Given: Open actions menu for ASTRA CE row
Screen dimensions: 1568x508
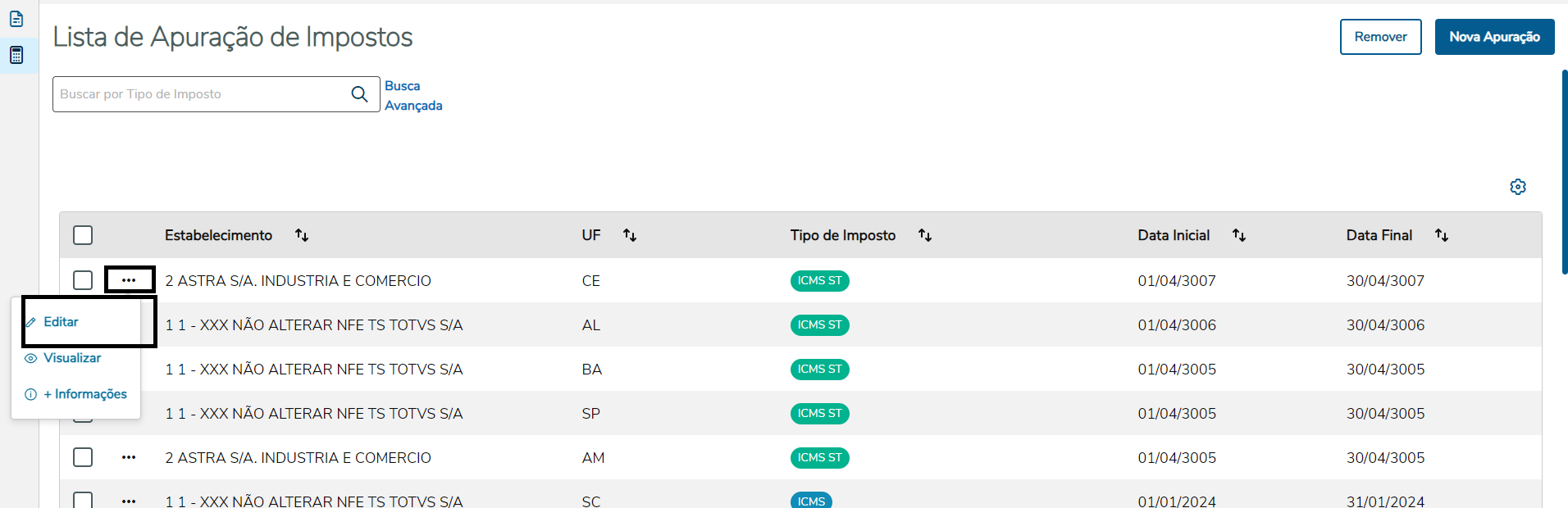Looking at the screenshot, I should click(x=129, y=280).
